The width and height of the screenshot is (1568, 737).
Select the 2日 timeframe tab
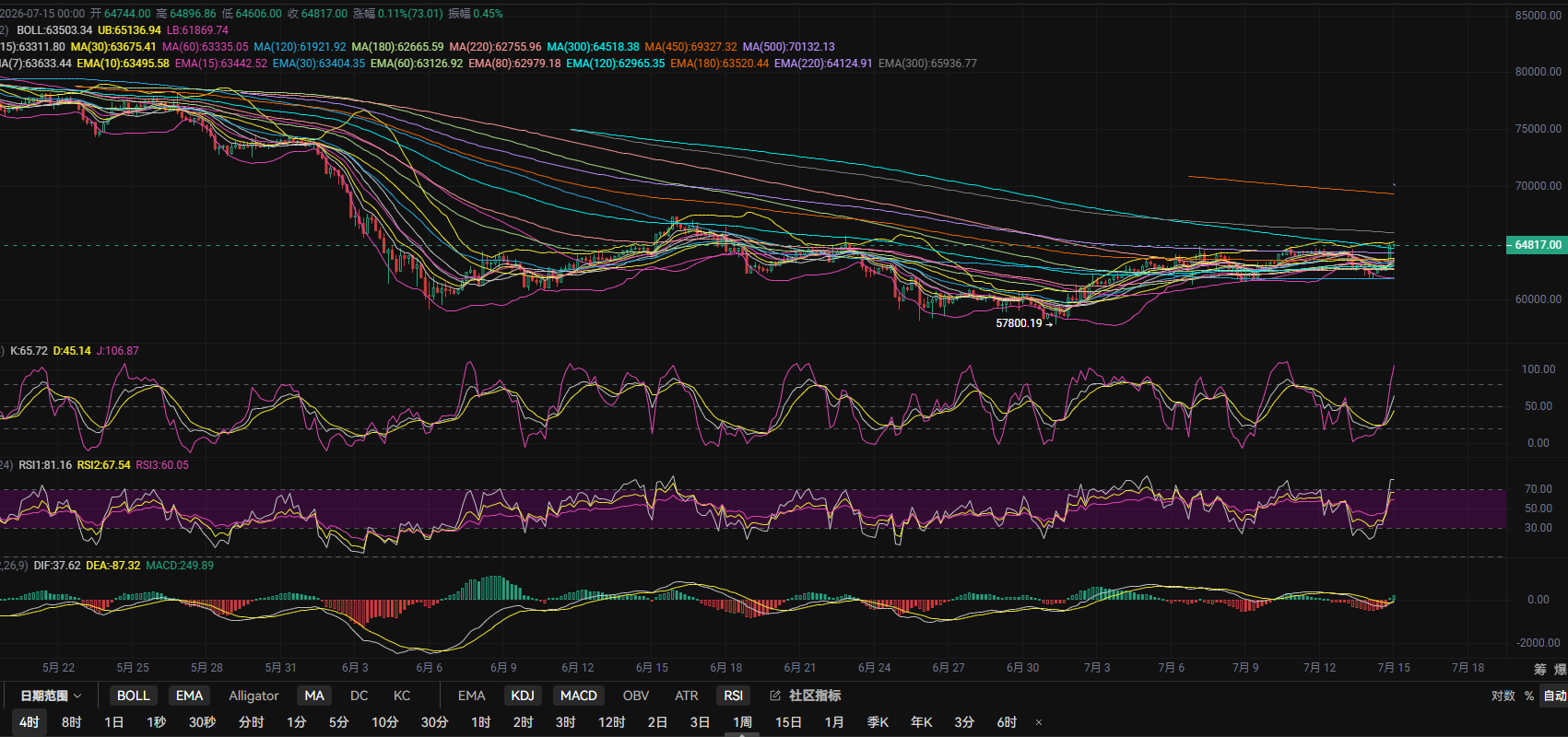click(657, 722)
